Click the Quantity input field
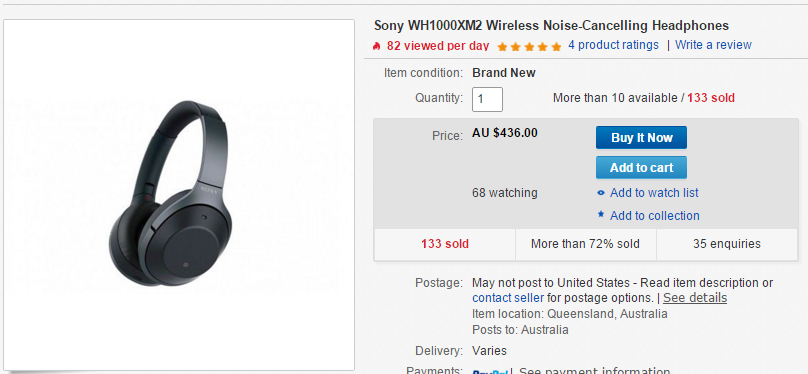 click(487, 99)
